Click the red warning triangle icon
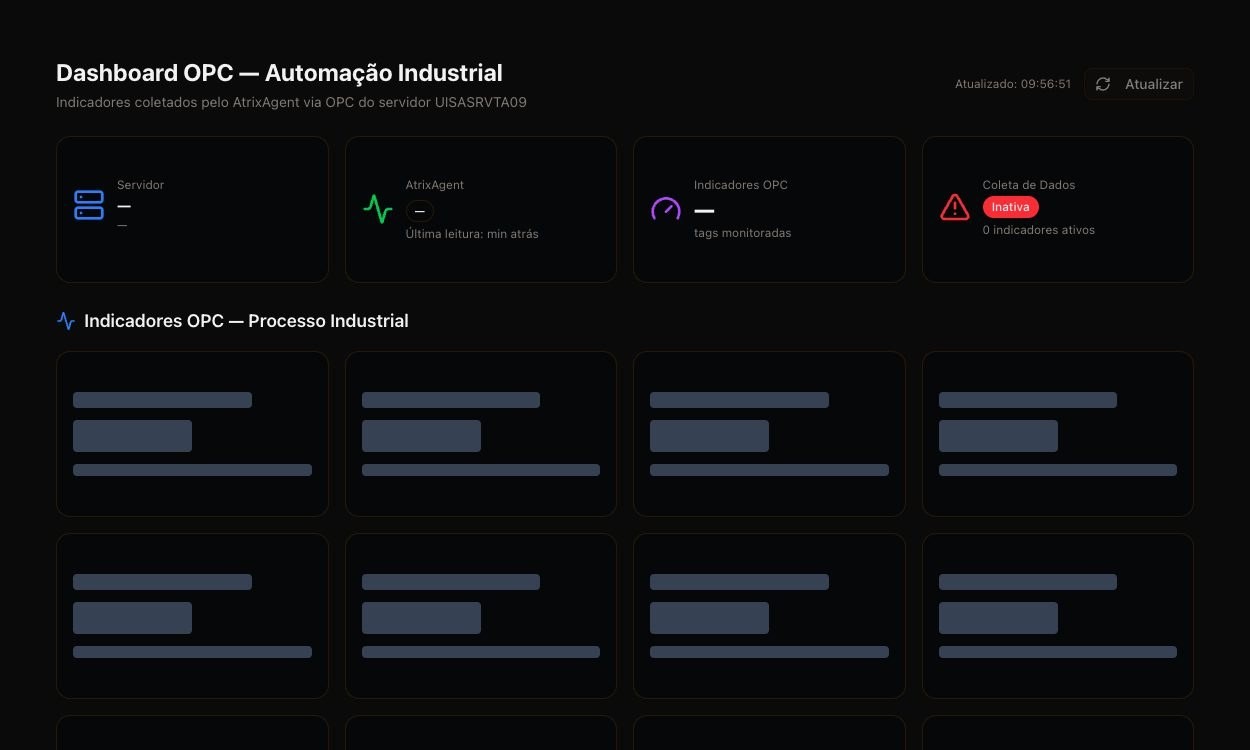 (955, 207)
